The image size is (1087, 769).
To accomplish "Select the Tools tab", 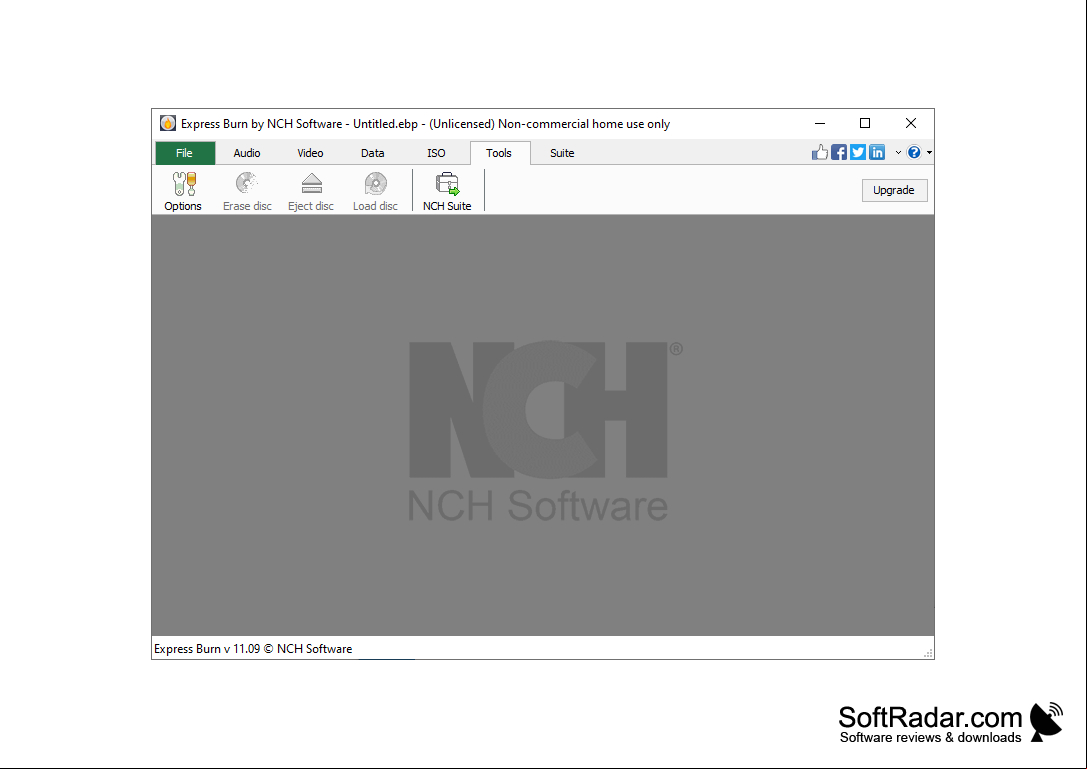I will click(499, 153).
